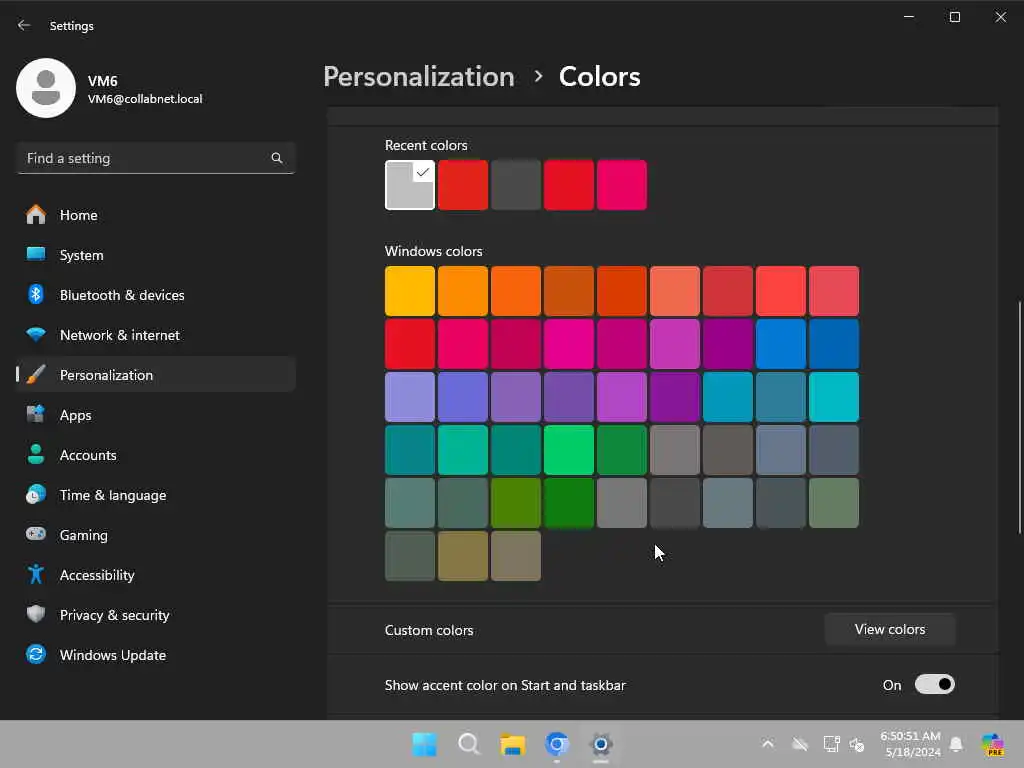
Task: Click the Time & language clock icon
Action: point(36,494)
